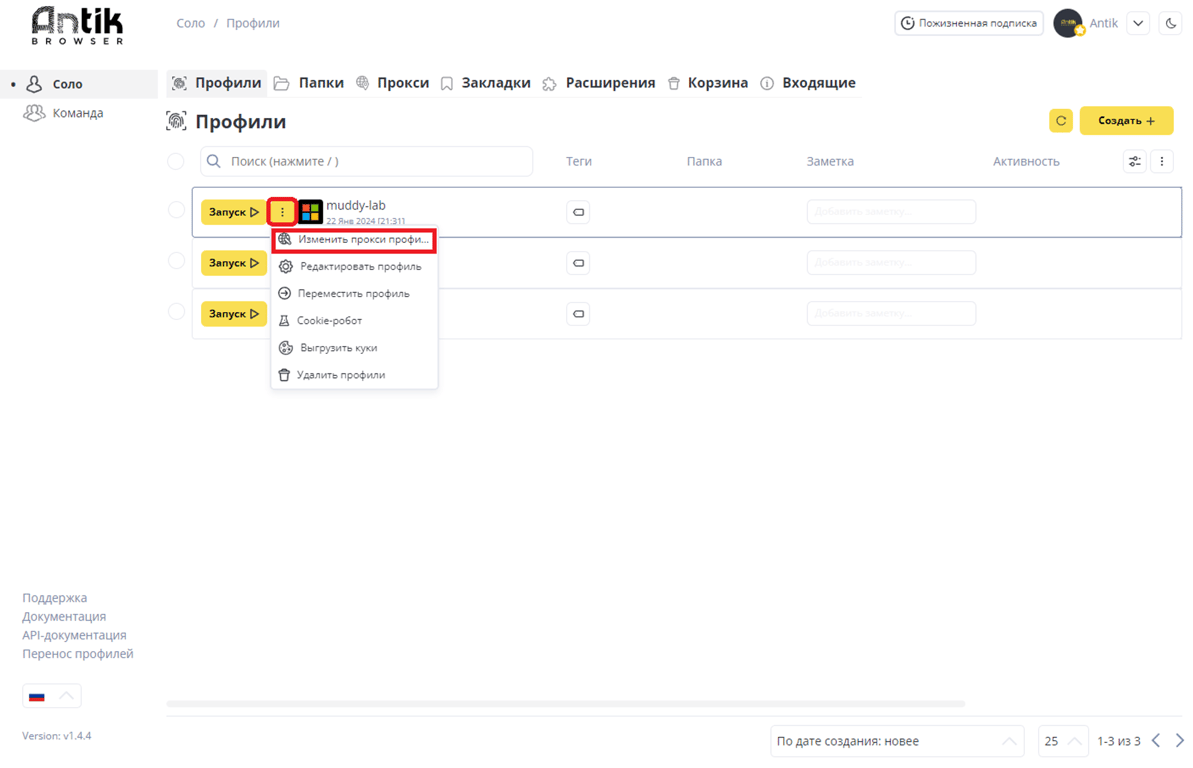Focus the profile search field

[366, 161]
